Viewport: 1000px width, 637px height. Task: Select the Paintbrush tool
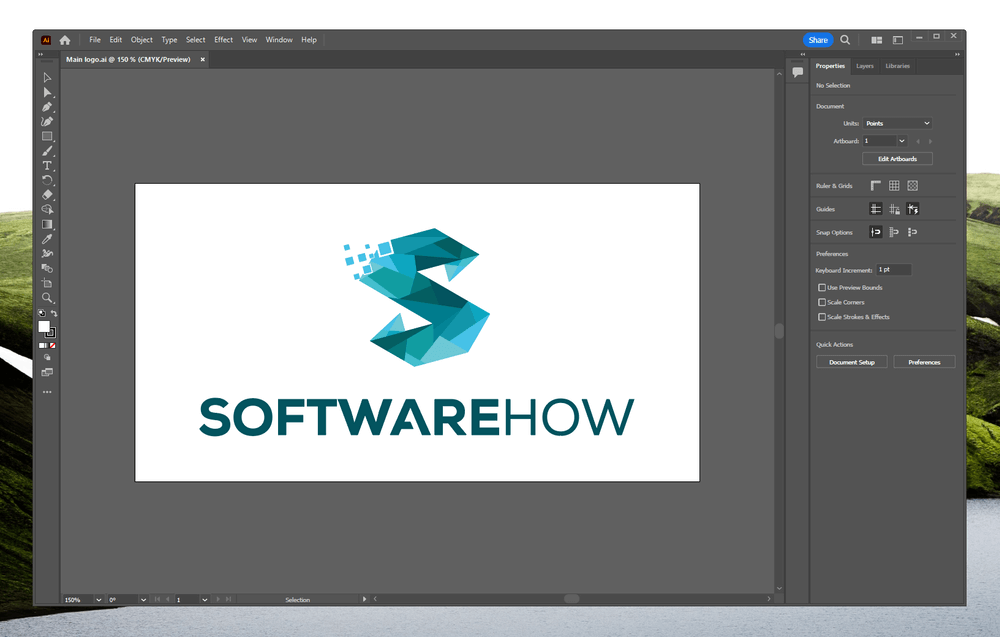point(47,151)
